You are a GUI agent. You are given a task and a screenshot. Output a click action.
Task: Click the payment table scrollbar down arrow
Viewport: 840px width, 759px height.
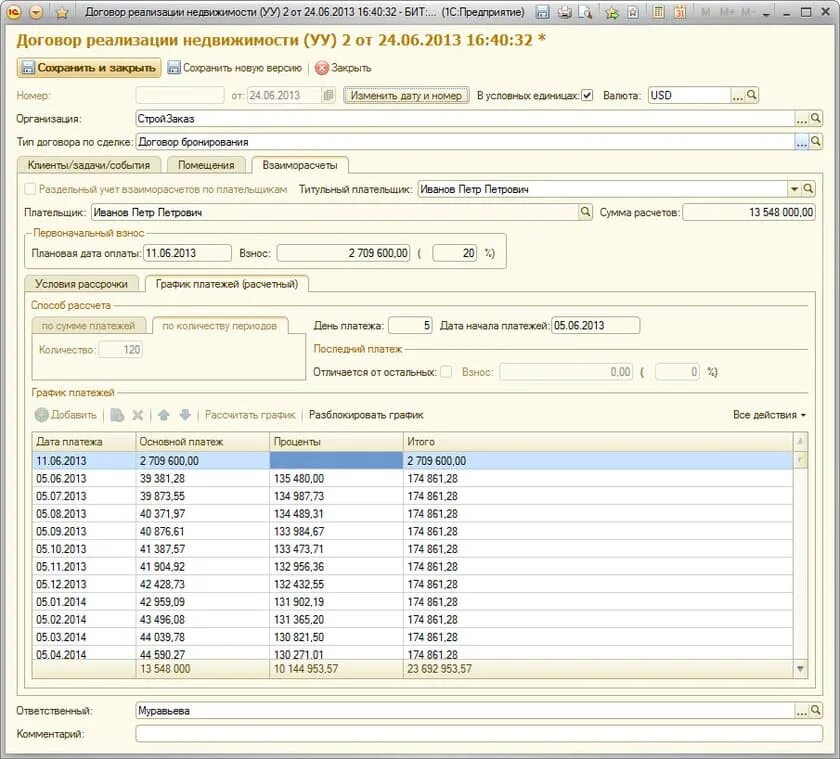pyautogui.click(x=800, y=668)
